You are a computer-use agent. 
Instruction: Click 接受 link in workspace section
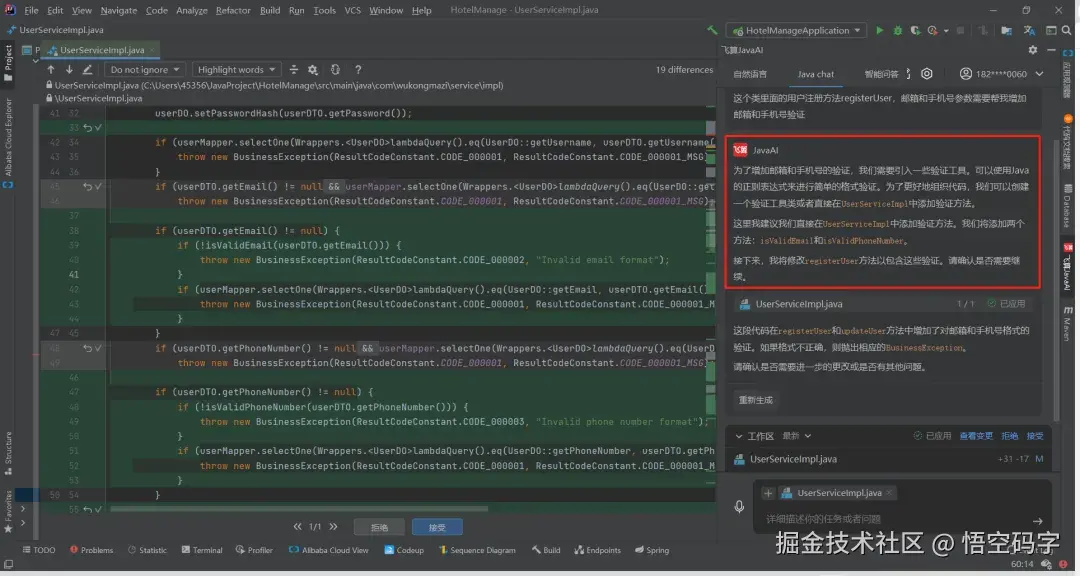click(x=1035, y=436)
